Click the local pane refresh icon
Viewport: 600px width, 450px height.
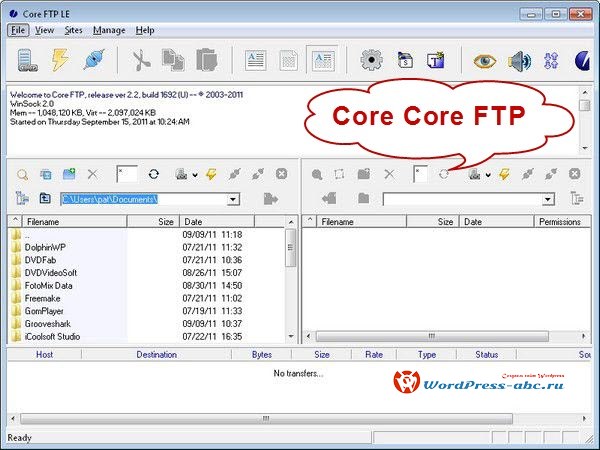154,174
